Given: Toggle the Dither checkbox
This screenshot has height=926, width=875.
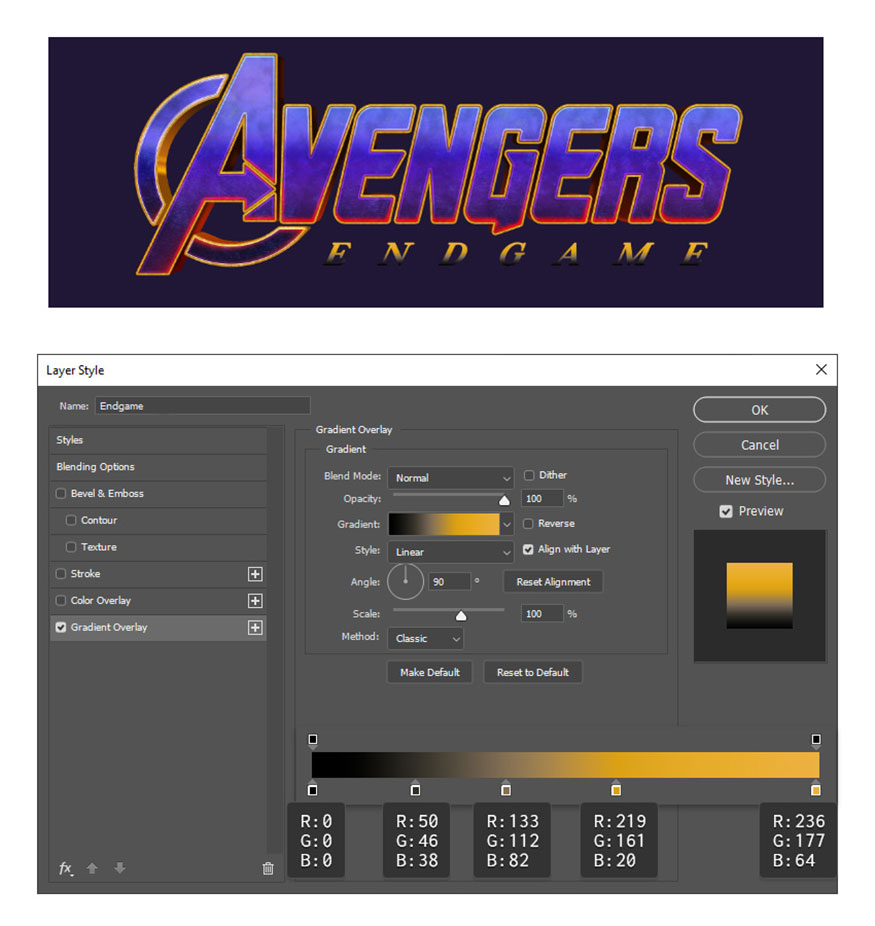Looking at the screenshot, I should click(529, 476).
